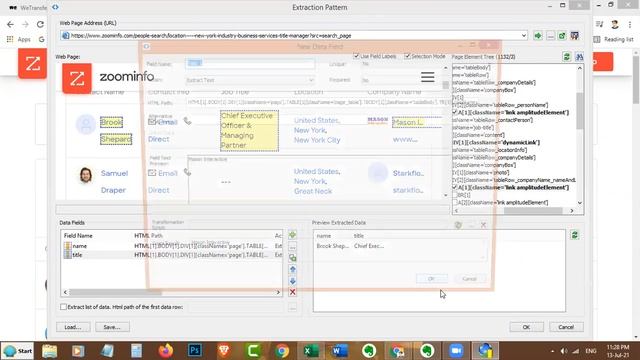Screen dimensions: 640x360
Task: Toggle Extract list of data checkbox
Action: [x=63, y=307]
